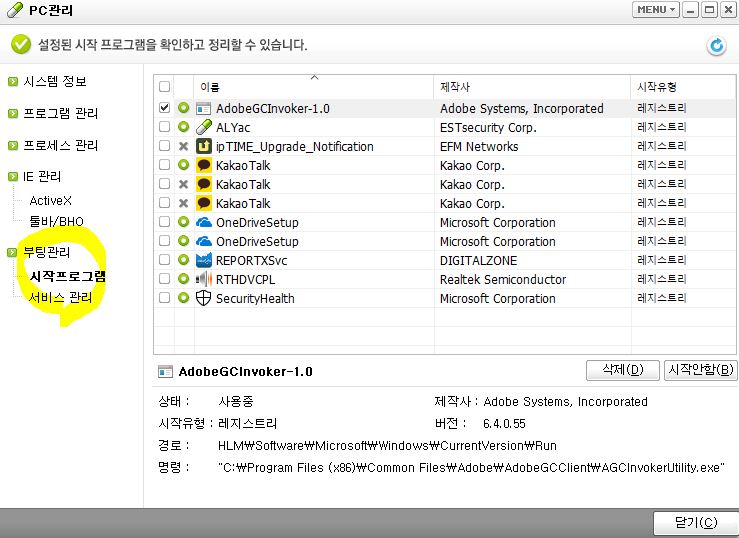Click the RTHDVCPL name in the list
This screenshot has height=538, width=739.
tap(245, 279)
